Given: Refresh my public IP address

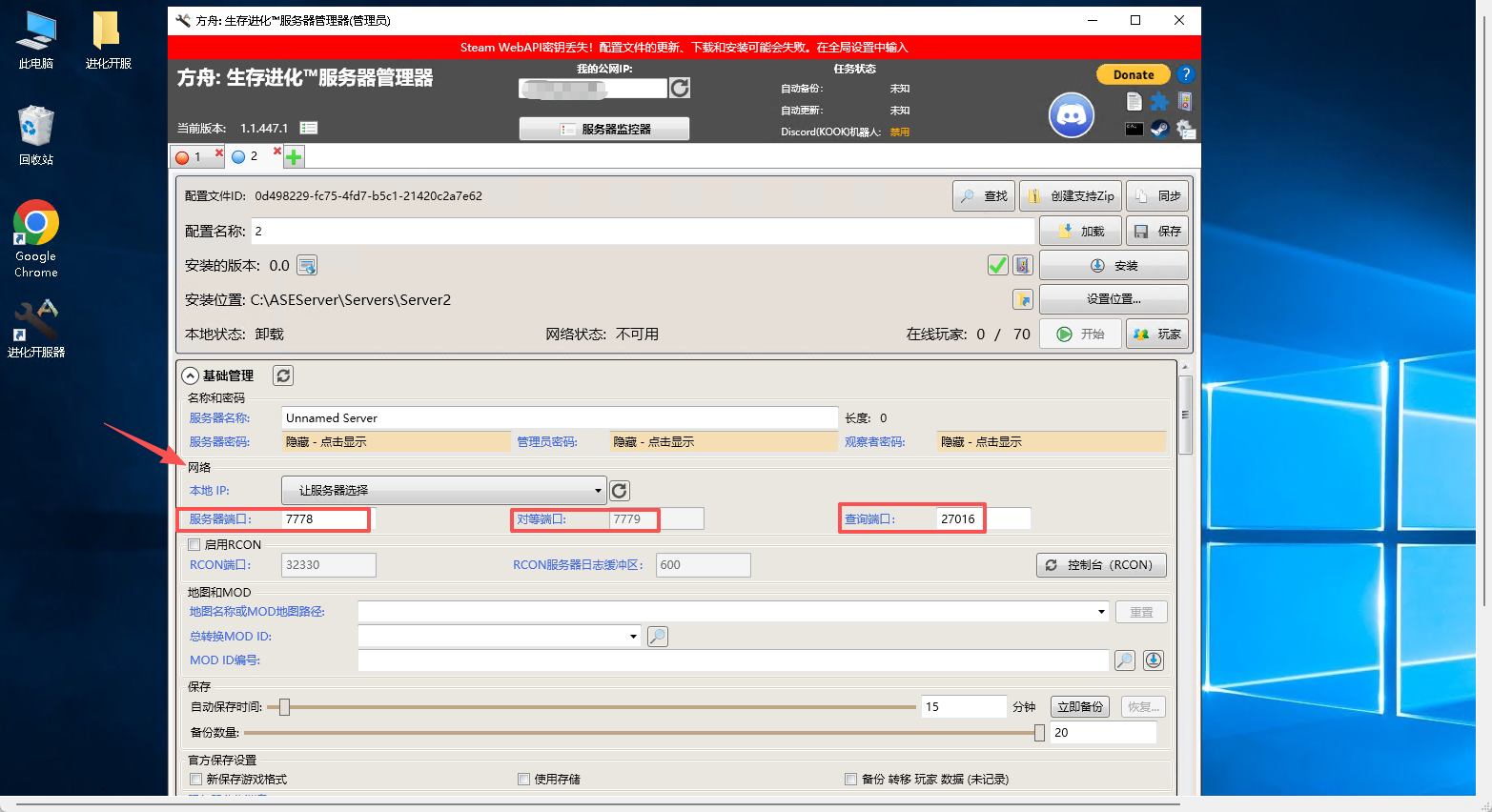Looking at the screenshot, I should 680,88.
